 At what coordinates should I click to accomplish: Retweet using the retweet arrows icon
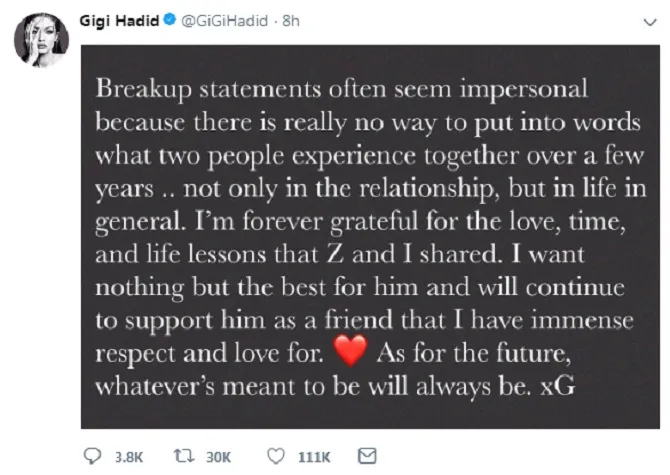click(185, 456)
